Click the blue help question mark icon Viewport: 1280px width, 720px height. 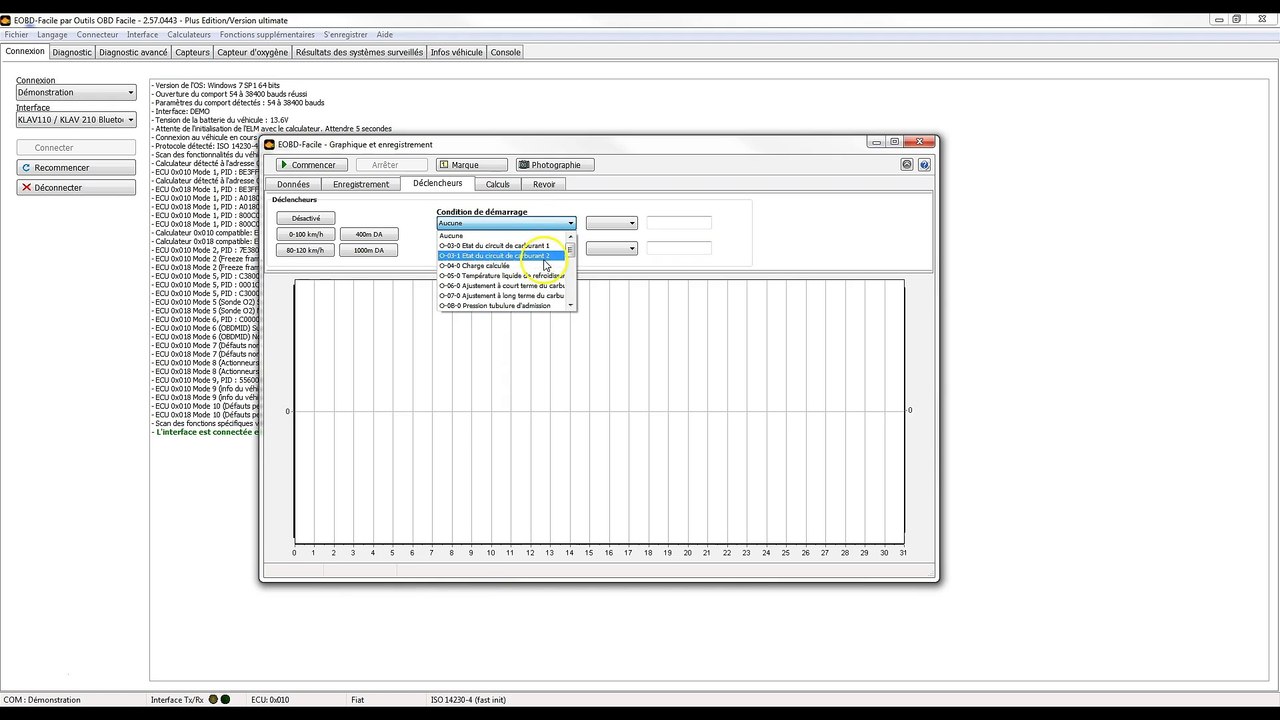tap(924, 165)
